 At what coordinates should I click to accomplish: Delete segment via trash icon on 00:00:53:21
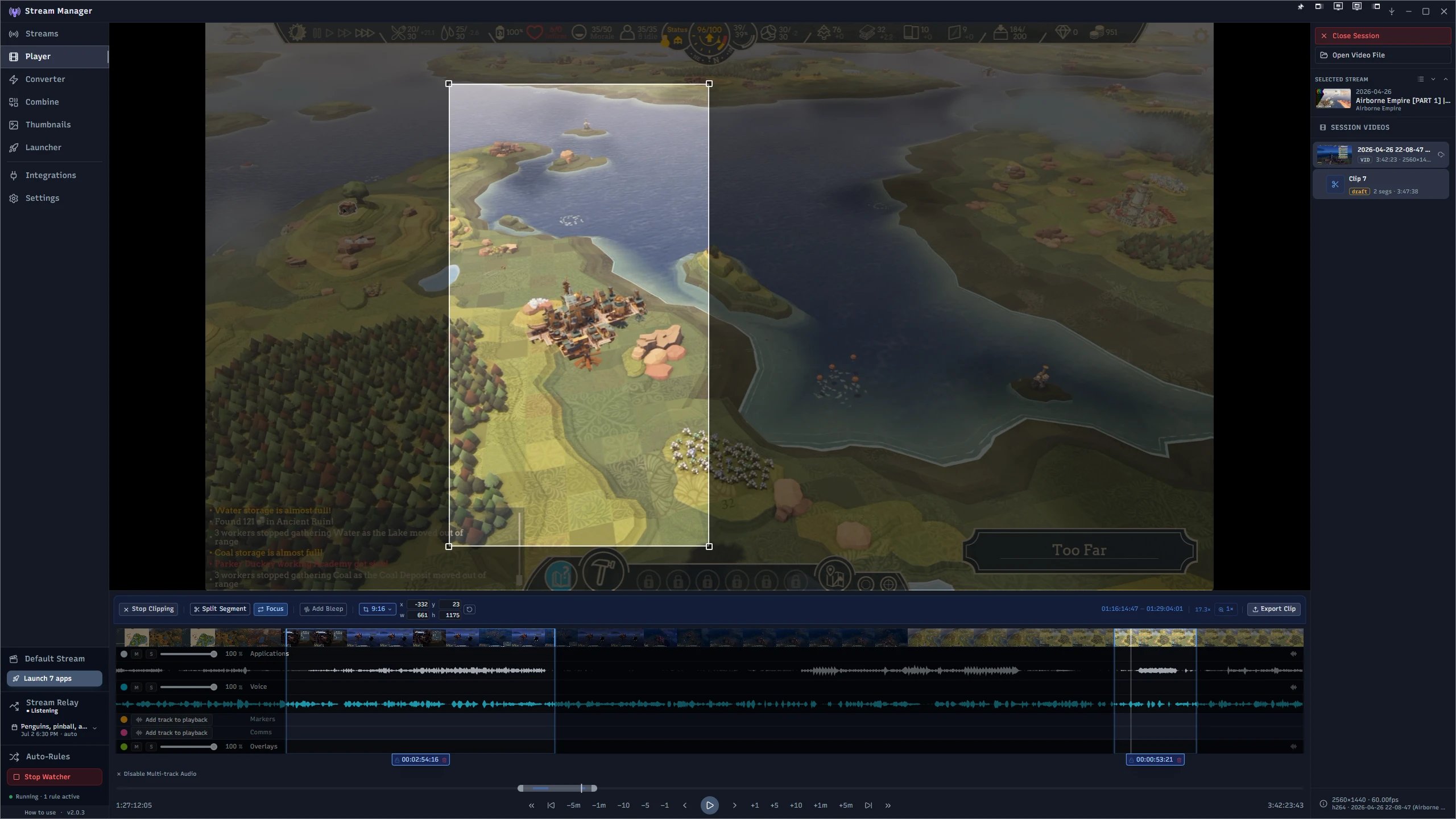(1179, 759)
